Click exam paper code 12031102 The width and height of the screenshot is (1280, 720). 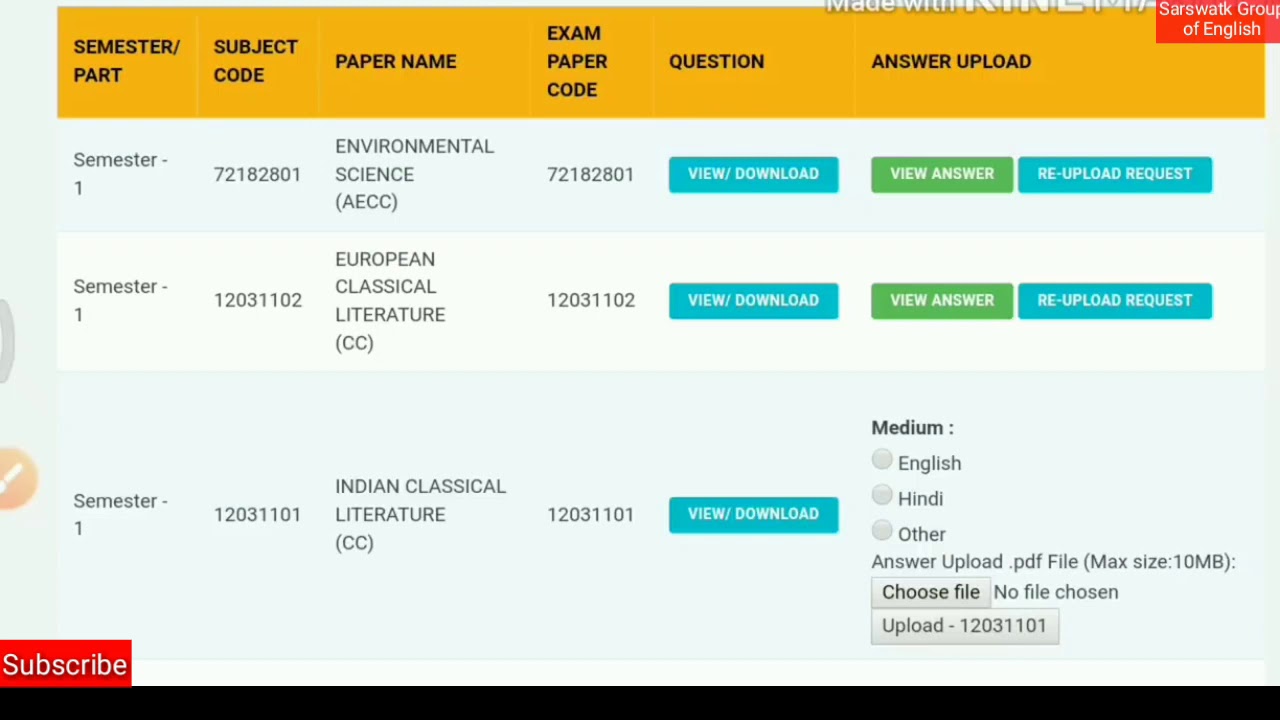click(591, 301)
